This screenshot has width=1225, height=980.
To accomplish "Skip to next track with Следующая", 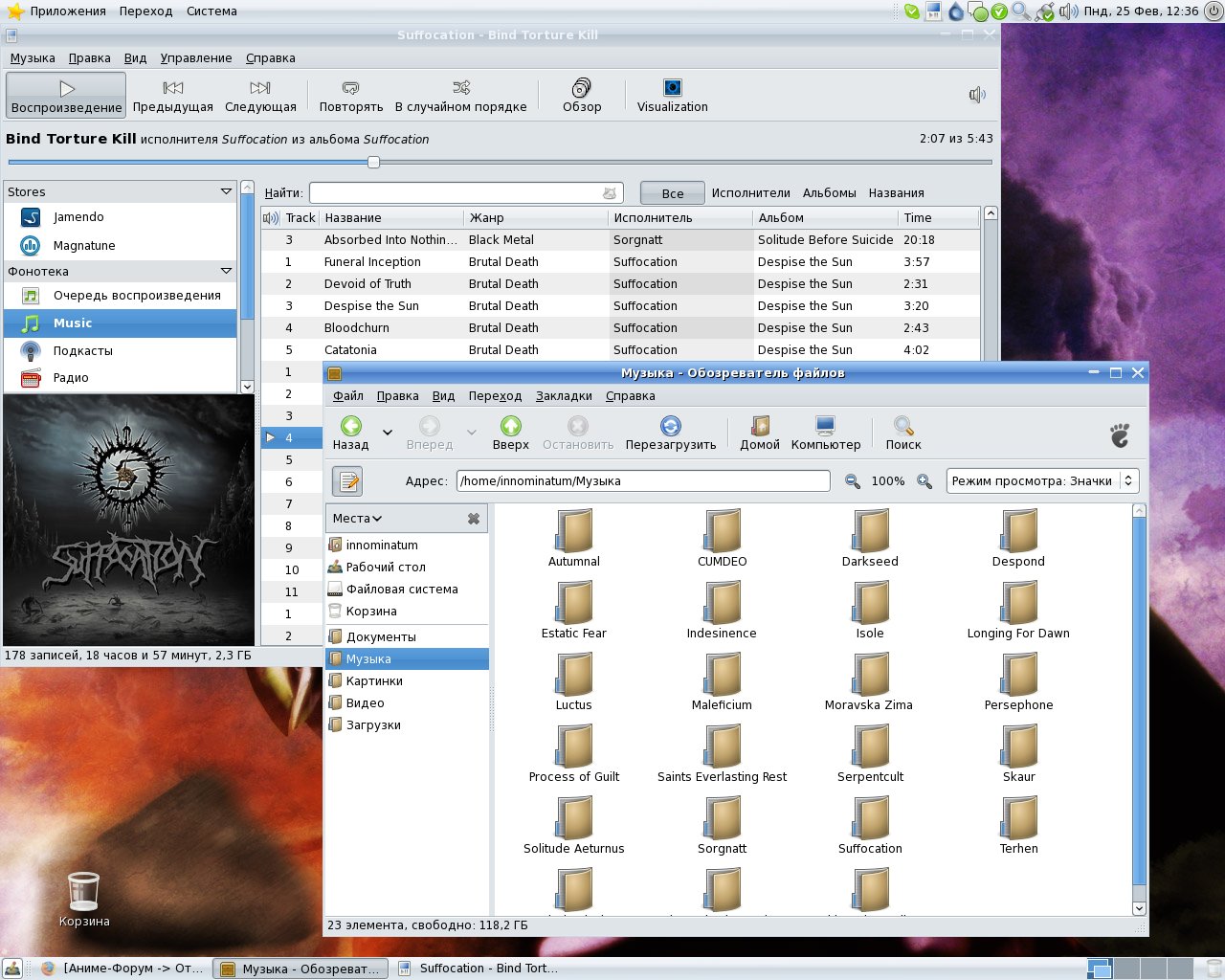I will point(260,96).
